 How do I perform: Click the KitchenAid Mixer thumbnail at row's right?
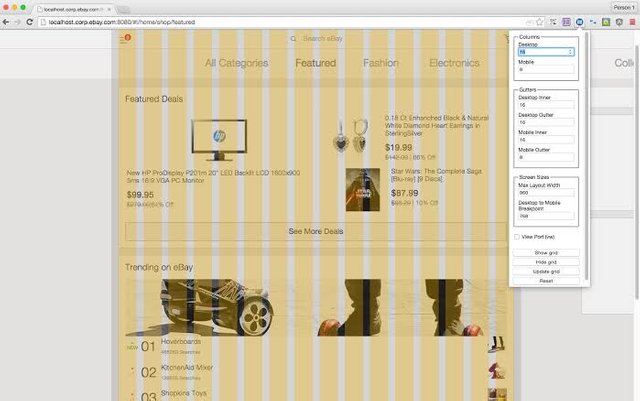pos(497,371)
